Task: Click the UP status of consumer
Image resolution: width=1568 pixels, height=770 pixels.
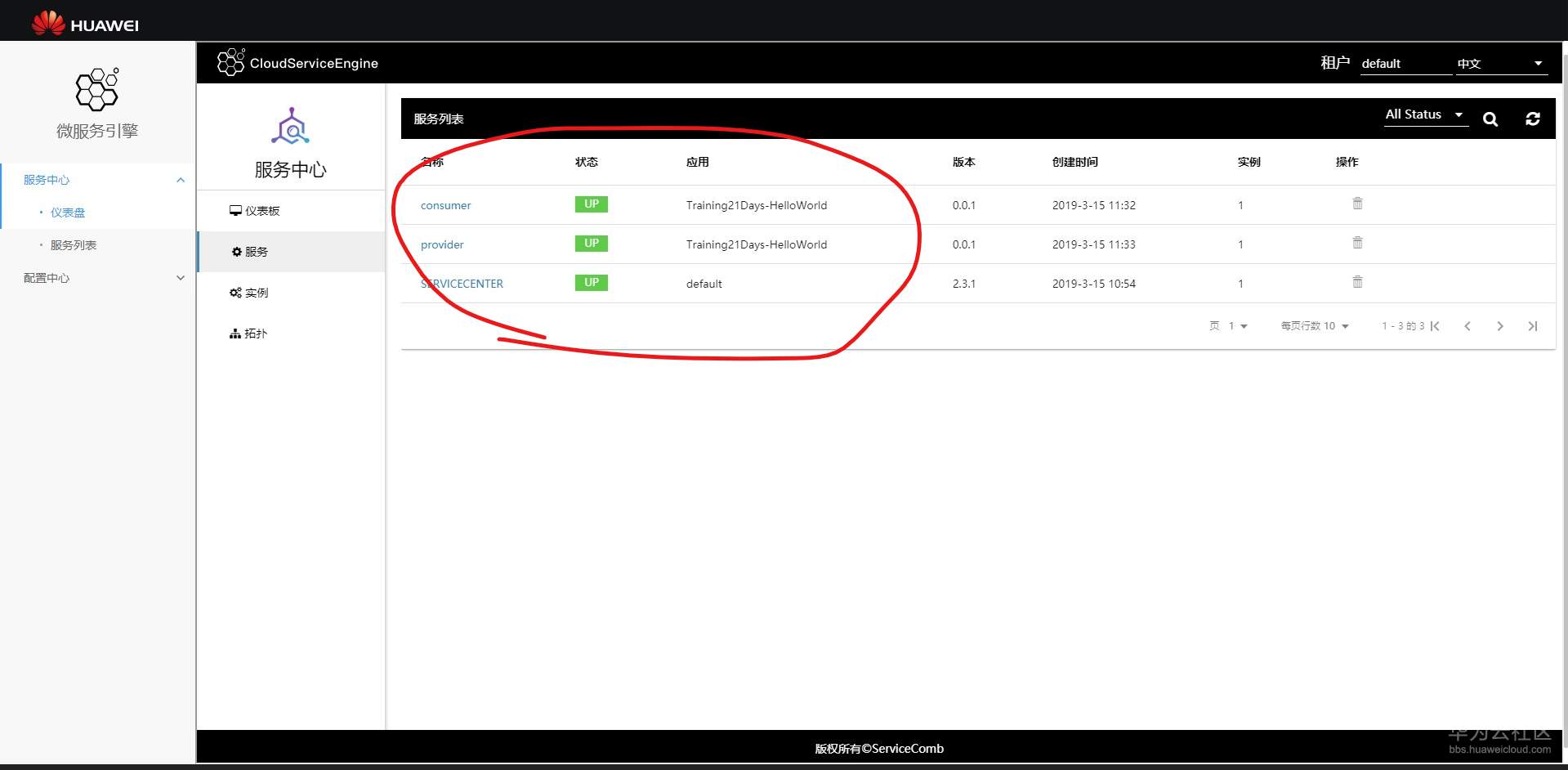Action: point(592,204)
